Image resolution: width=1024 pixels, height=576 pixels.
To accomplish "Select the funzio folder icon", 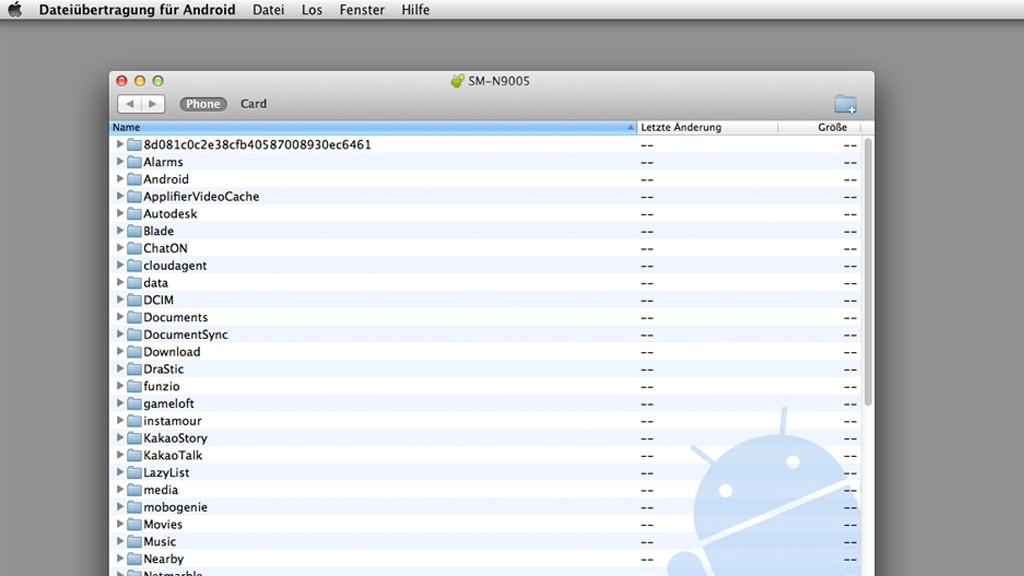I will click(x=134, y=386).
